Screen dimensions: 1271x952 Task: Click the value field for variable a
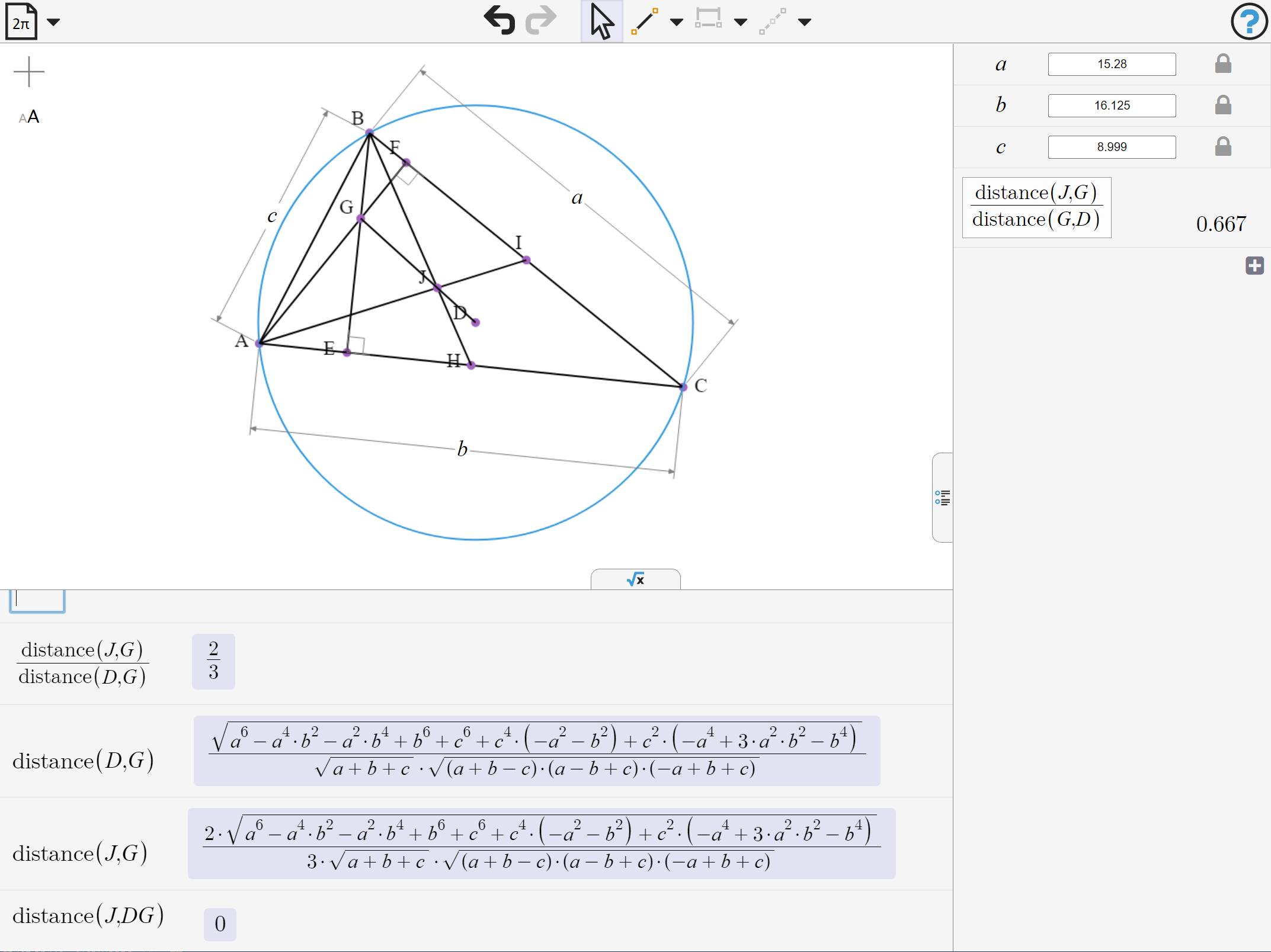pyautogui.click(x=1112, y=64)
